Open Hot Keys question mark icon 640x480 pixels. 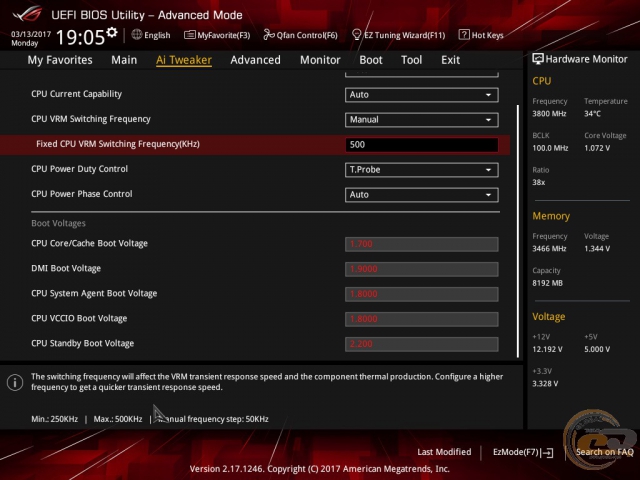464,35
